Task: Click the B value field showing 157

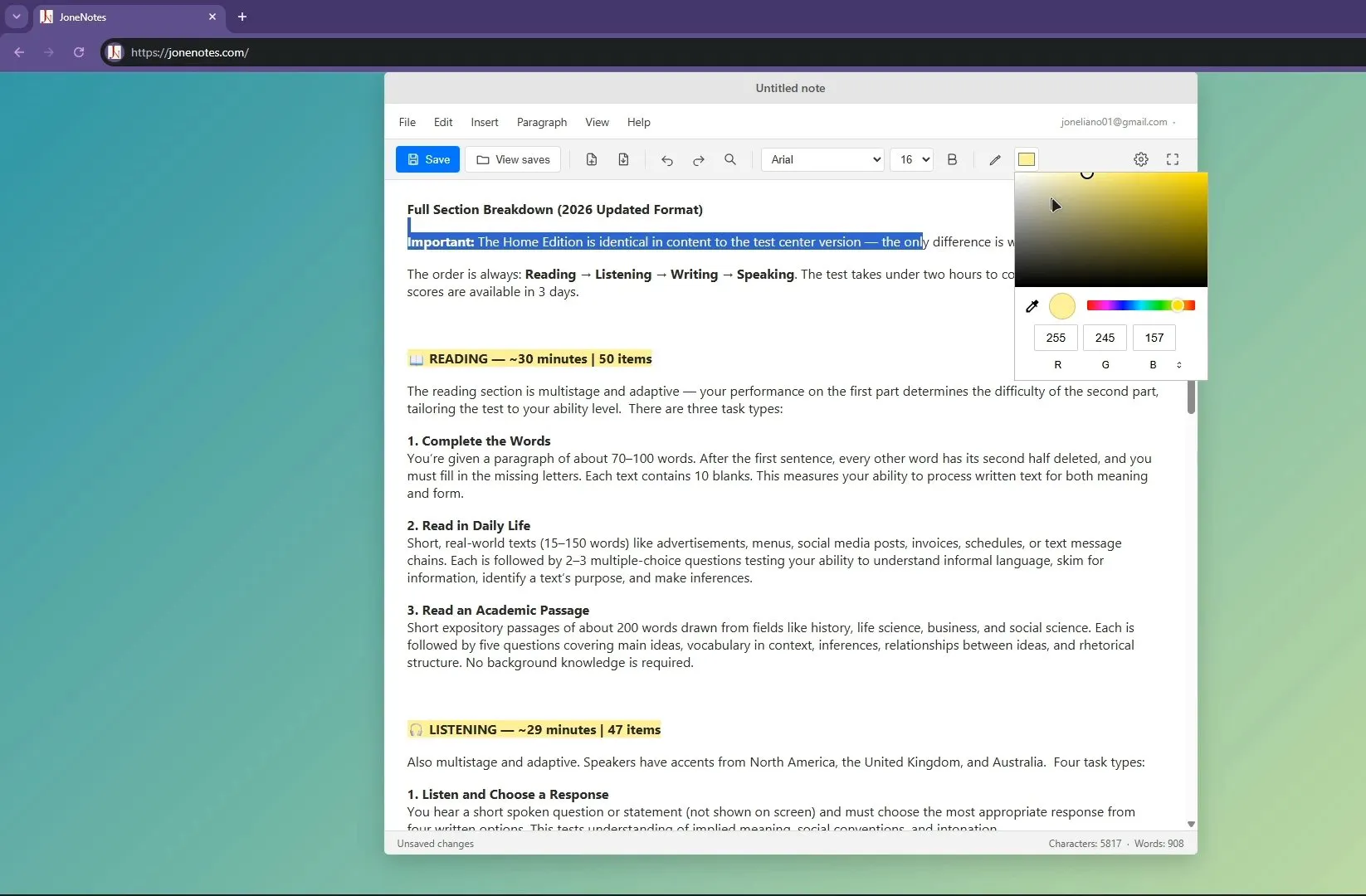Action: pyautogui.click(x=1154, y=338)
